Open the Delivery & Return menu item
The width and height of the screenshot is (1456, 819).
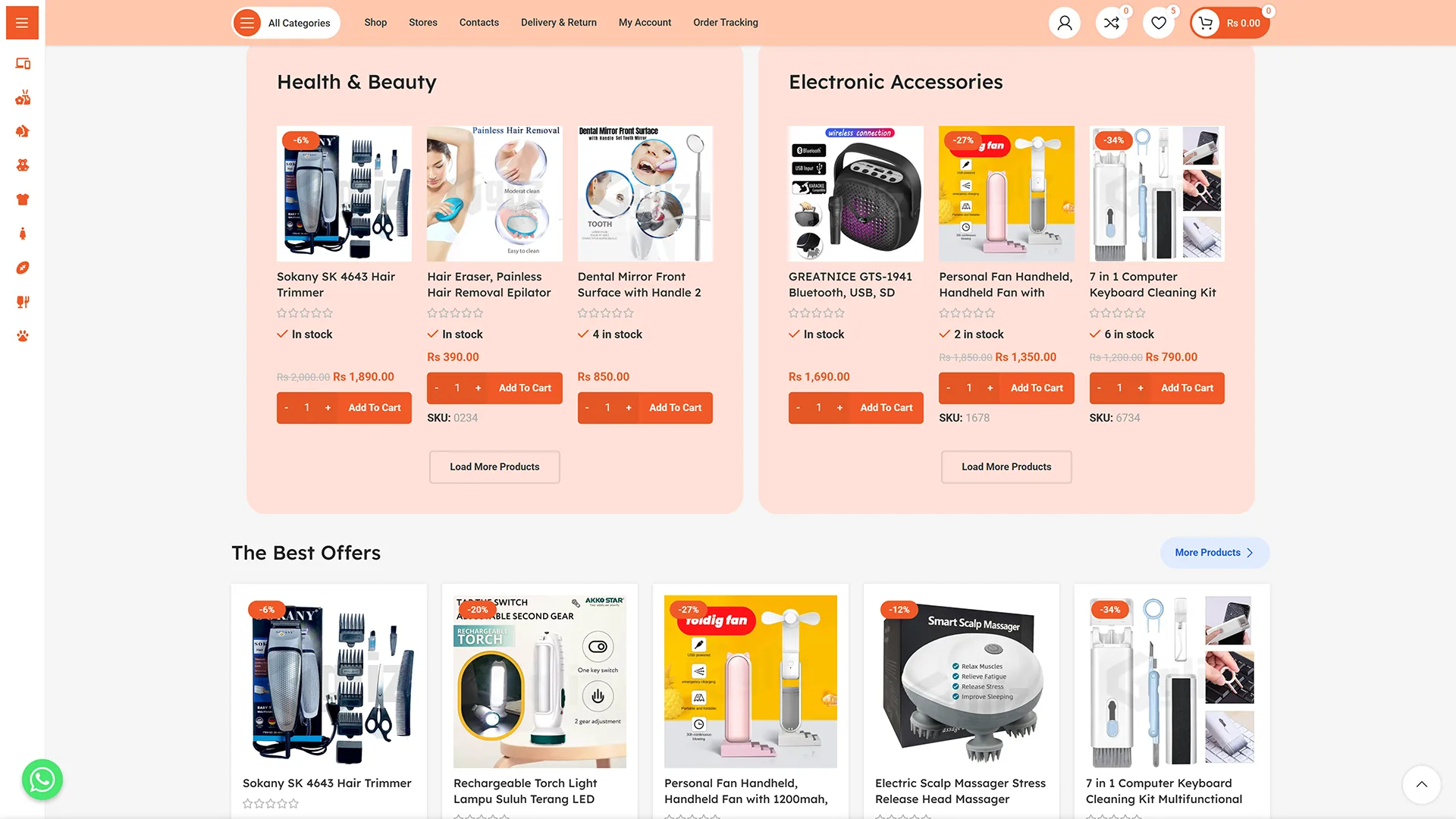point(559,23)
